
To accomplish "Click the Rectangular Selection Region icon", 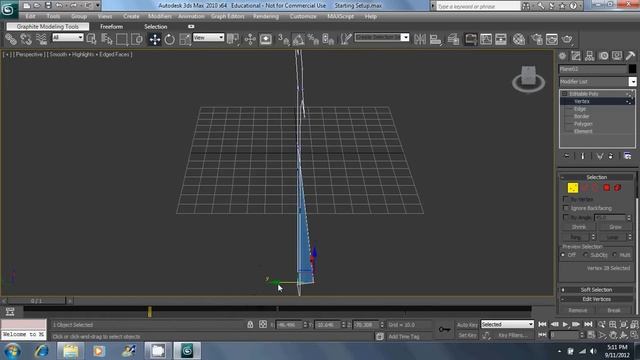I will click(x=122, y=39).
